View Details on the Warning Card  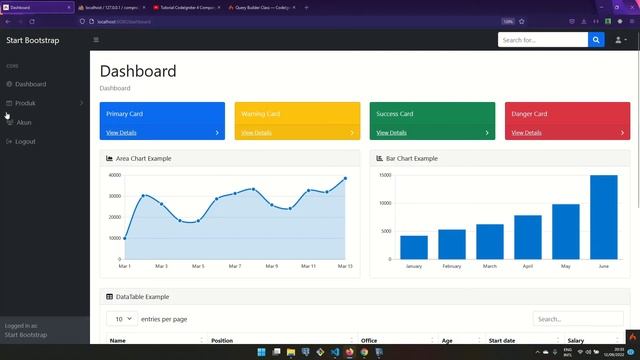coord(256,133)
